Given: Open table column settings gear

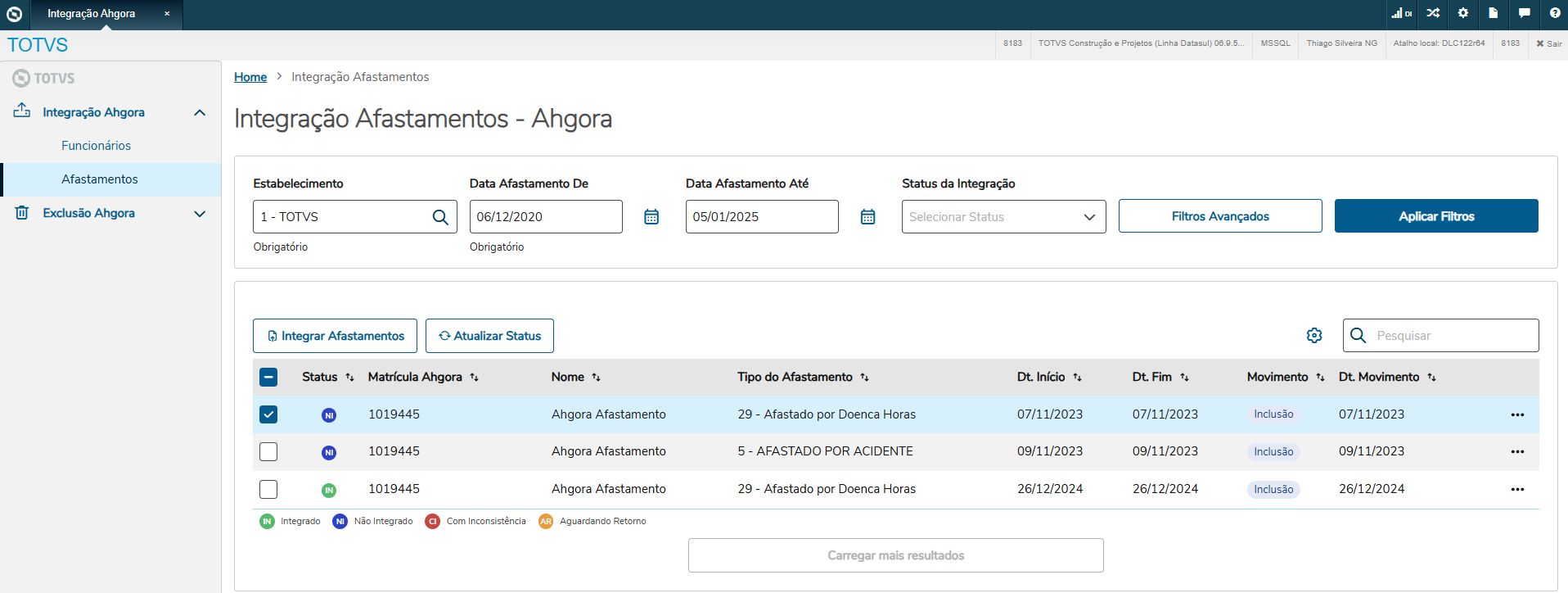Looking at the screenshot, I should [1314, 336].
